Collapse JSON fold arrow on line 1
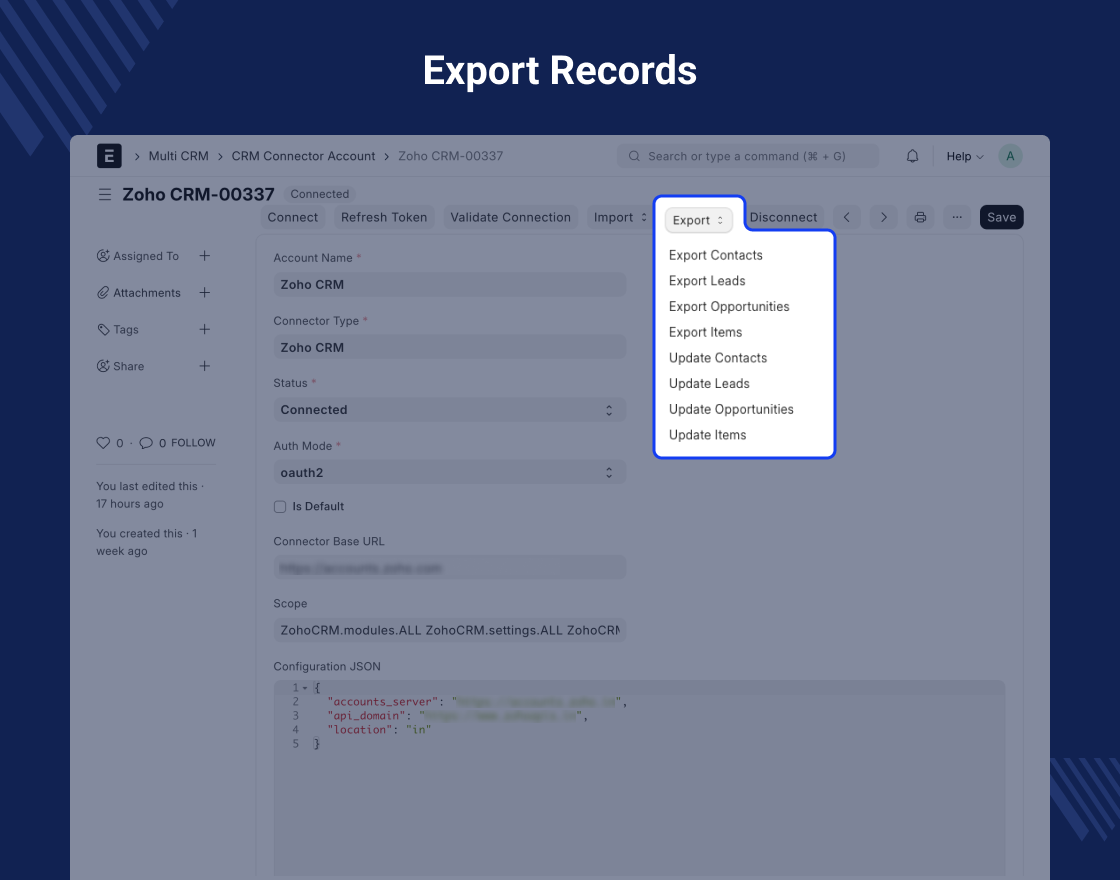The image size is (1120, 880). (x=305, y=688)
